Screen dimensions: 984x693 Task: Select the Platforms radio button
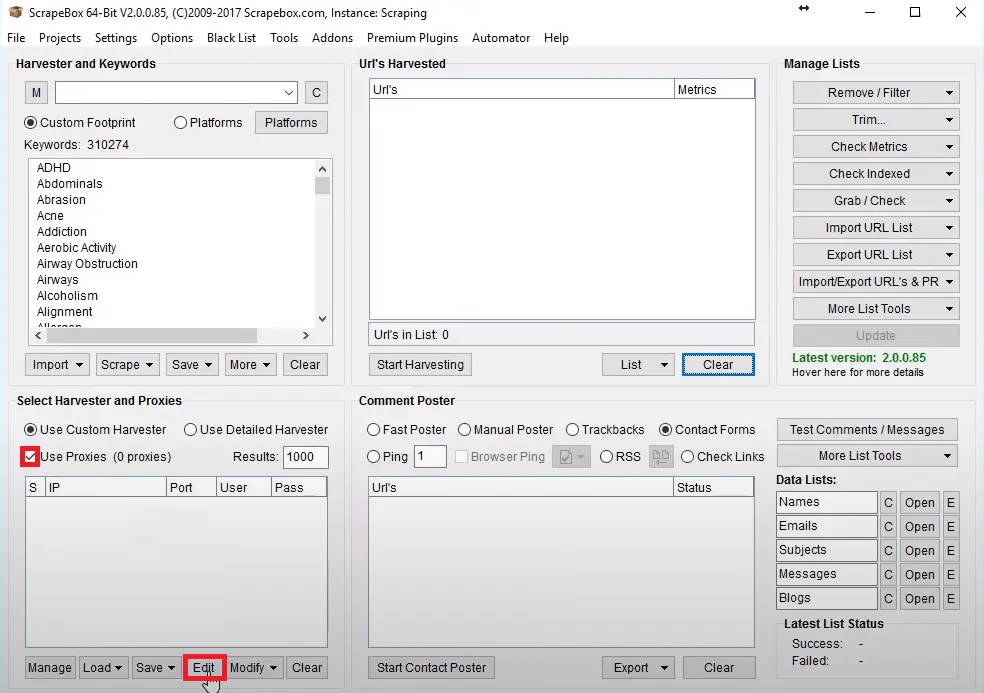click(x=181, y=123)
